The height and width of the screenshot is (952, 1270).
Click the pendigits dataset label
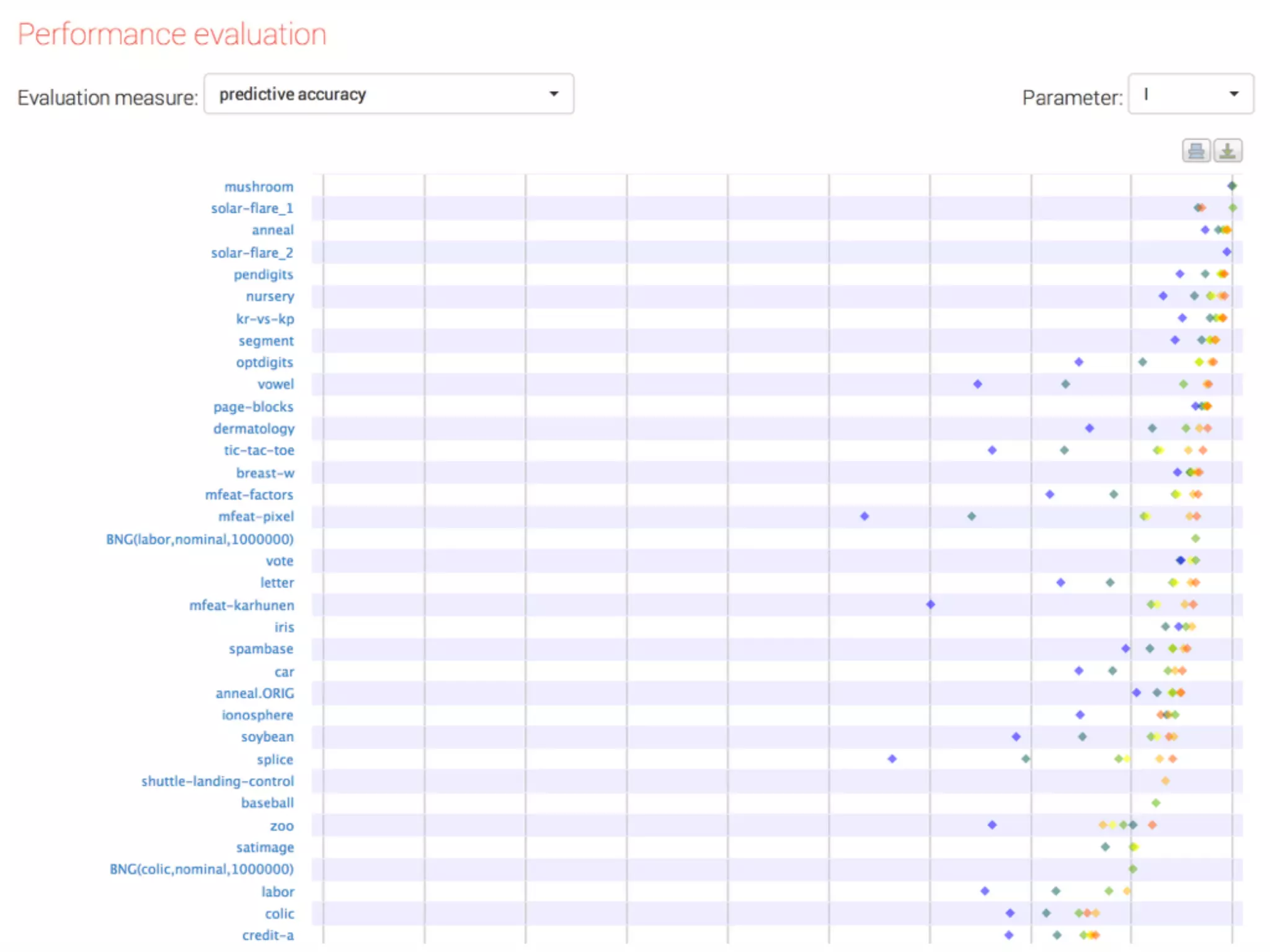[263, 275]
